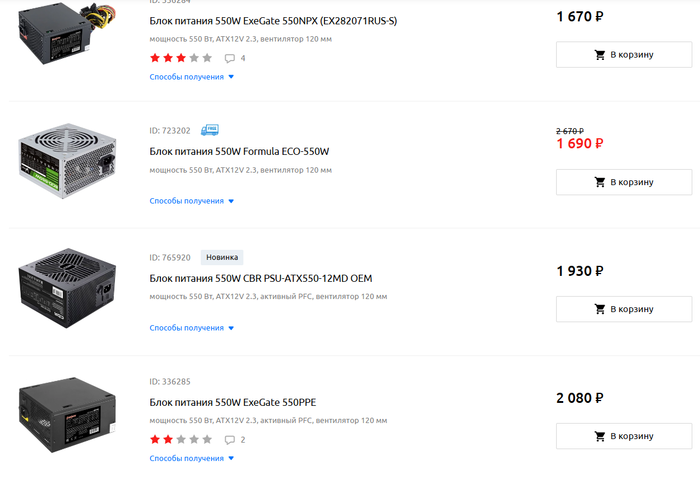Click the comments icon for ExeGate 550NPX

click(230, 58)
